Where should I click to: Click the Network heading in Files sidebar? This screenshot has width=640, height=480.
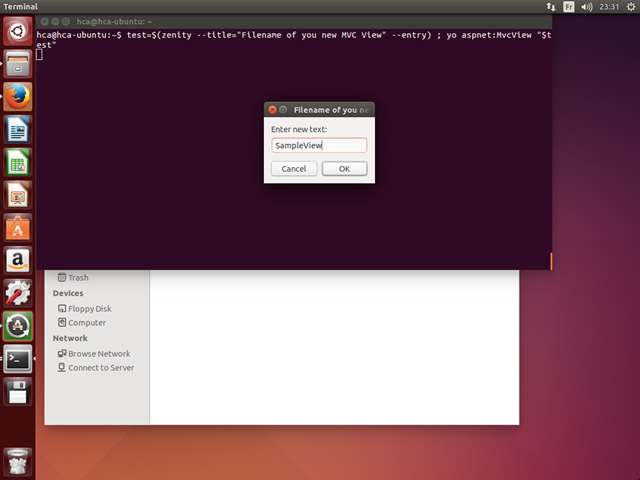click(x=70, y=338)
